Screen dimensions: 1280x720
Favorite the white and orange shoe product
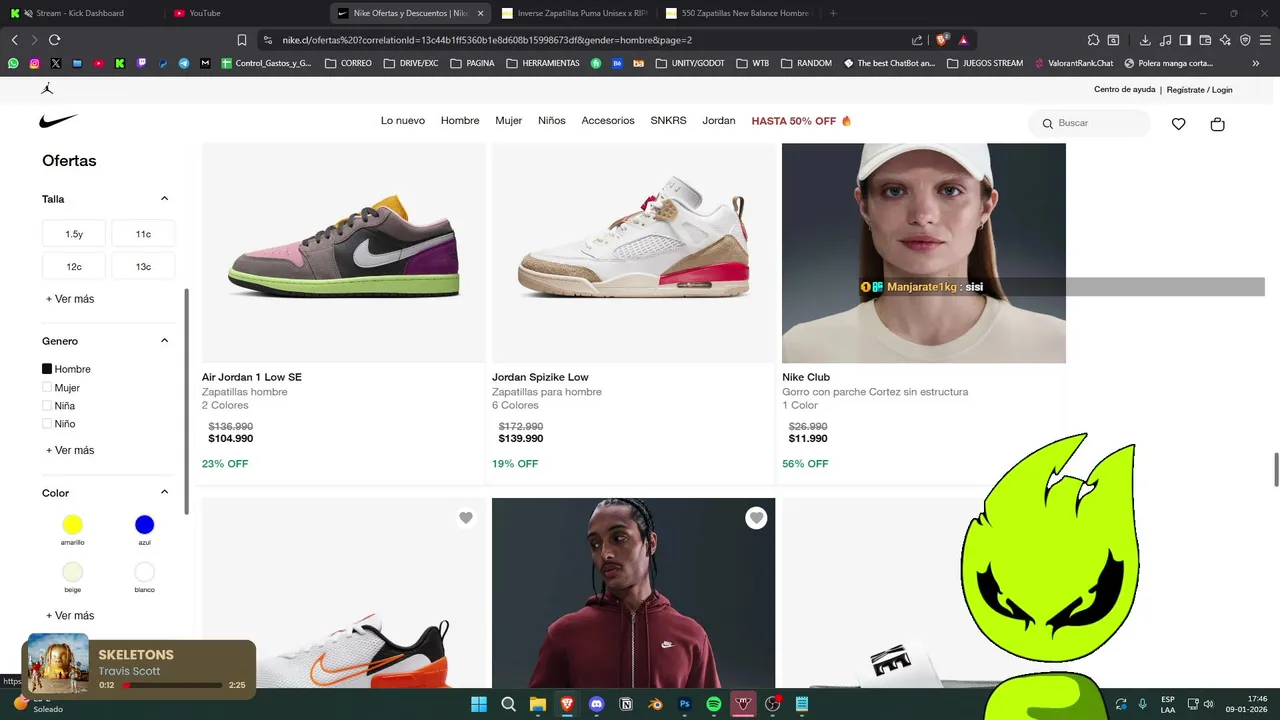[466, 518]
